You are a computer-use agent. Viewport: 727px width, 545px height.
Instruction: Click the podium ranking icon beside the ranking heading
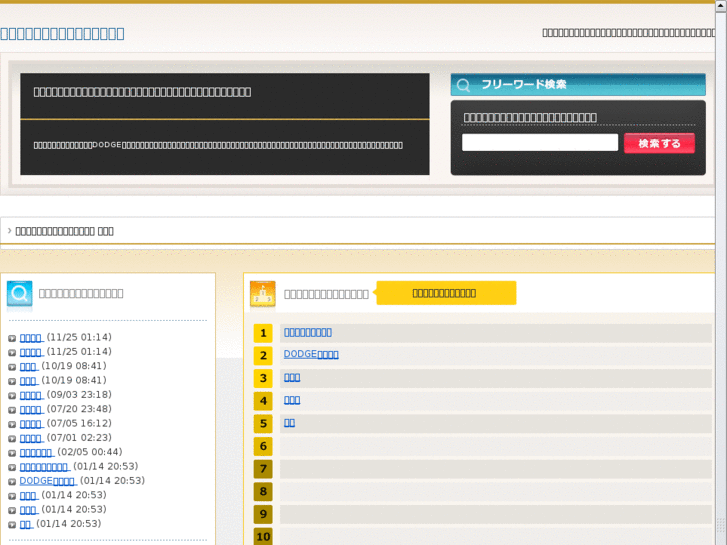click(x=262, y=294)
